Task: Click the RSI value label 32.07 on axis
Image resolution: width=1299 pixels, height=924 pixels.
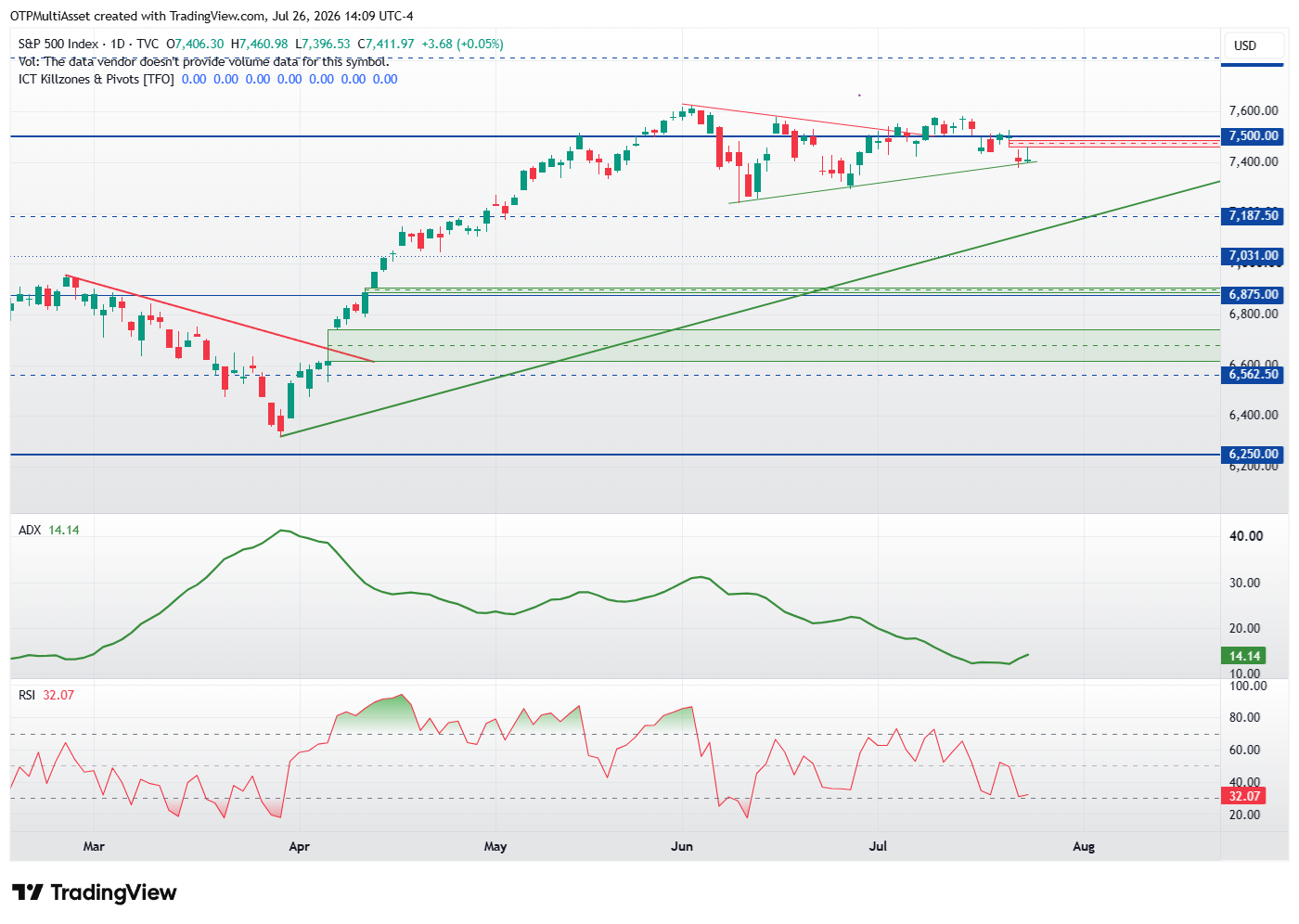Action: 1244,796
